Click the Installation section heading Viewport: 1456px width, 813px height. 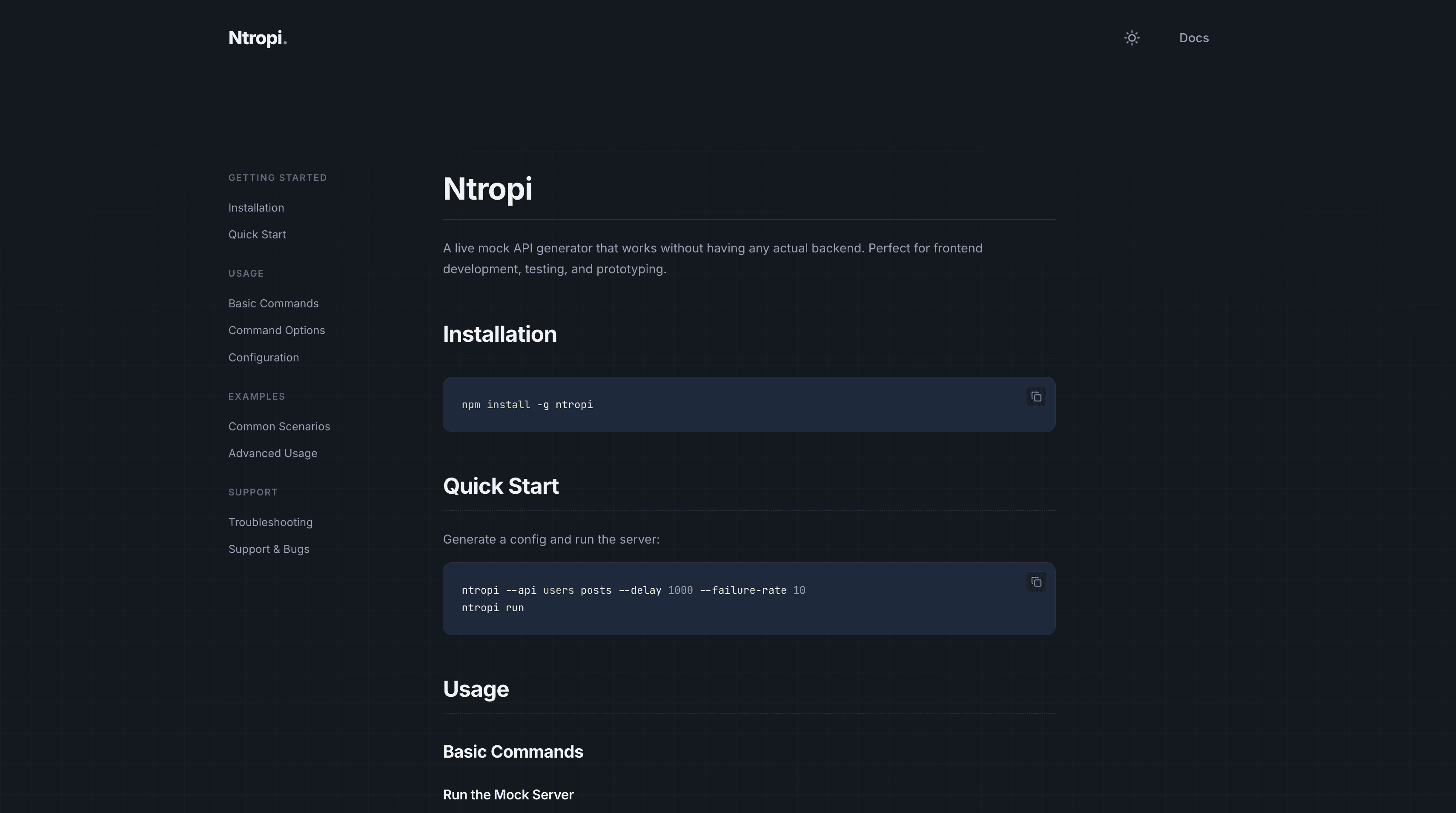point(500,333)
